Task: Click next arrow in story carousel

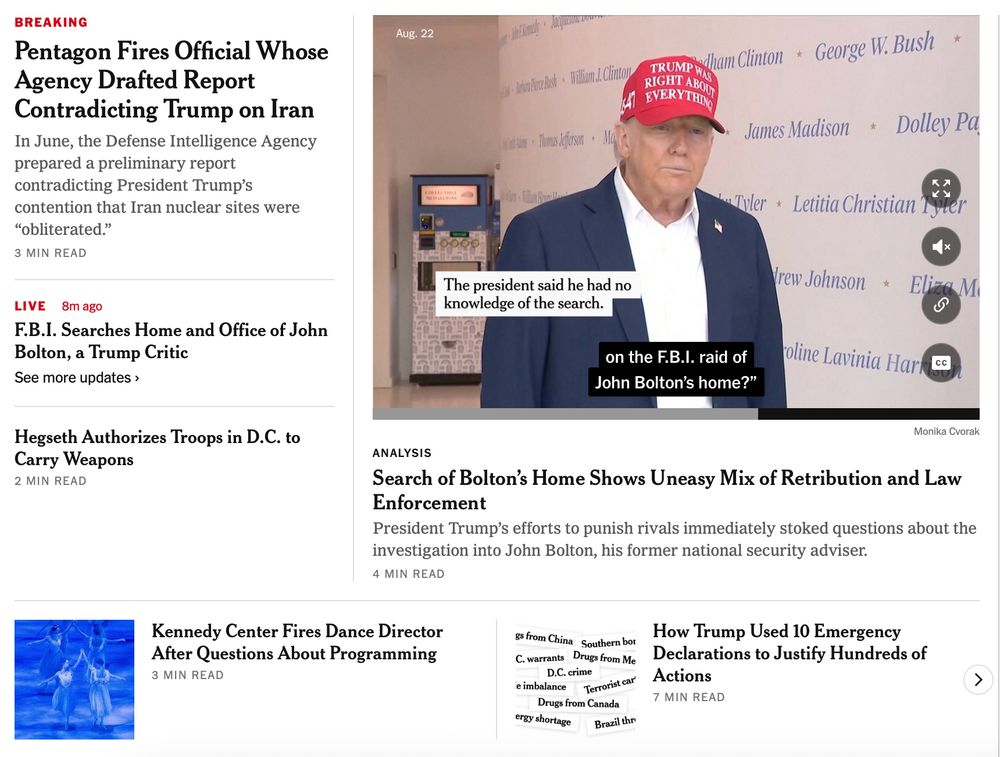Action: point(978,680)
